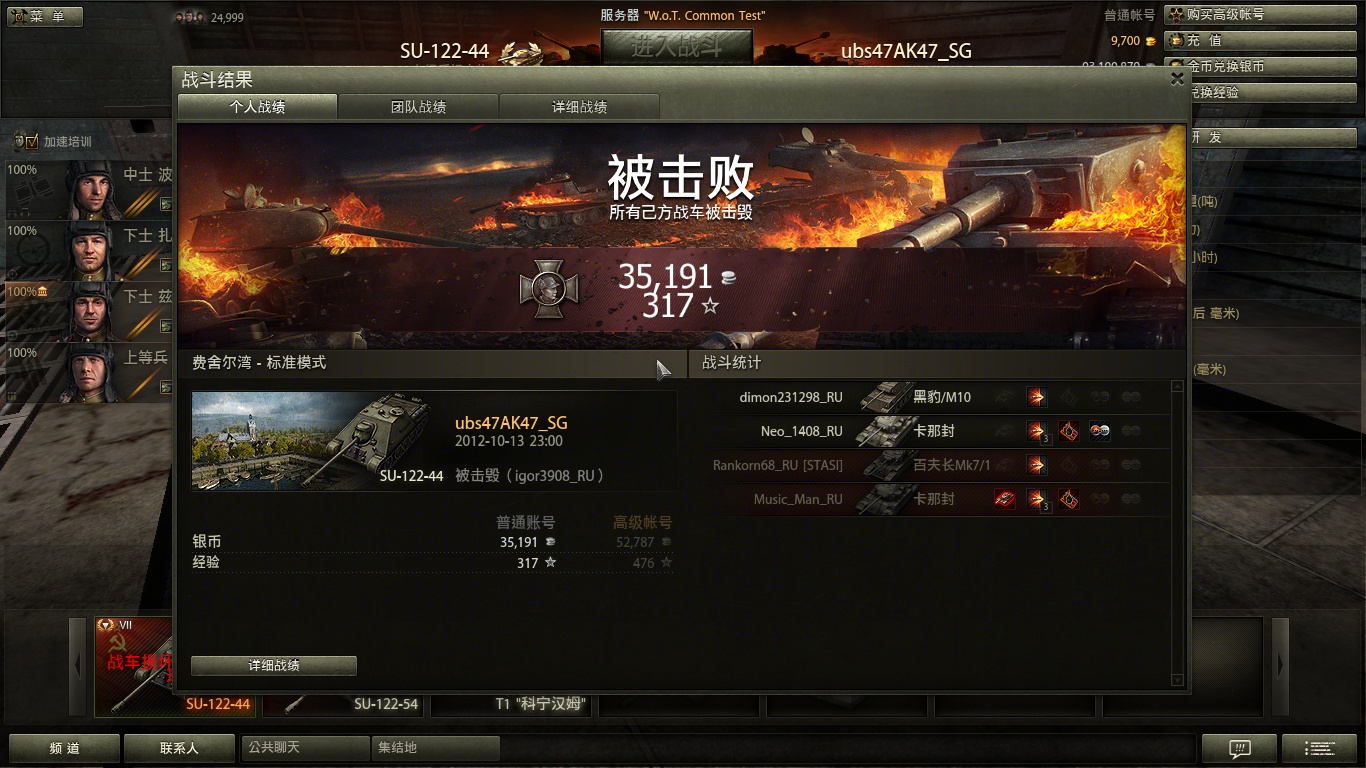This screenshot has height=768, width=1366.
Task: Toggle the 加速培训 accelerated training checkbox
Action: [x=32, y=141]
